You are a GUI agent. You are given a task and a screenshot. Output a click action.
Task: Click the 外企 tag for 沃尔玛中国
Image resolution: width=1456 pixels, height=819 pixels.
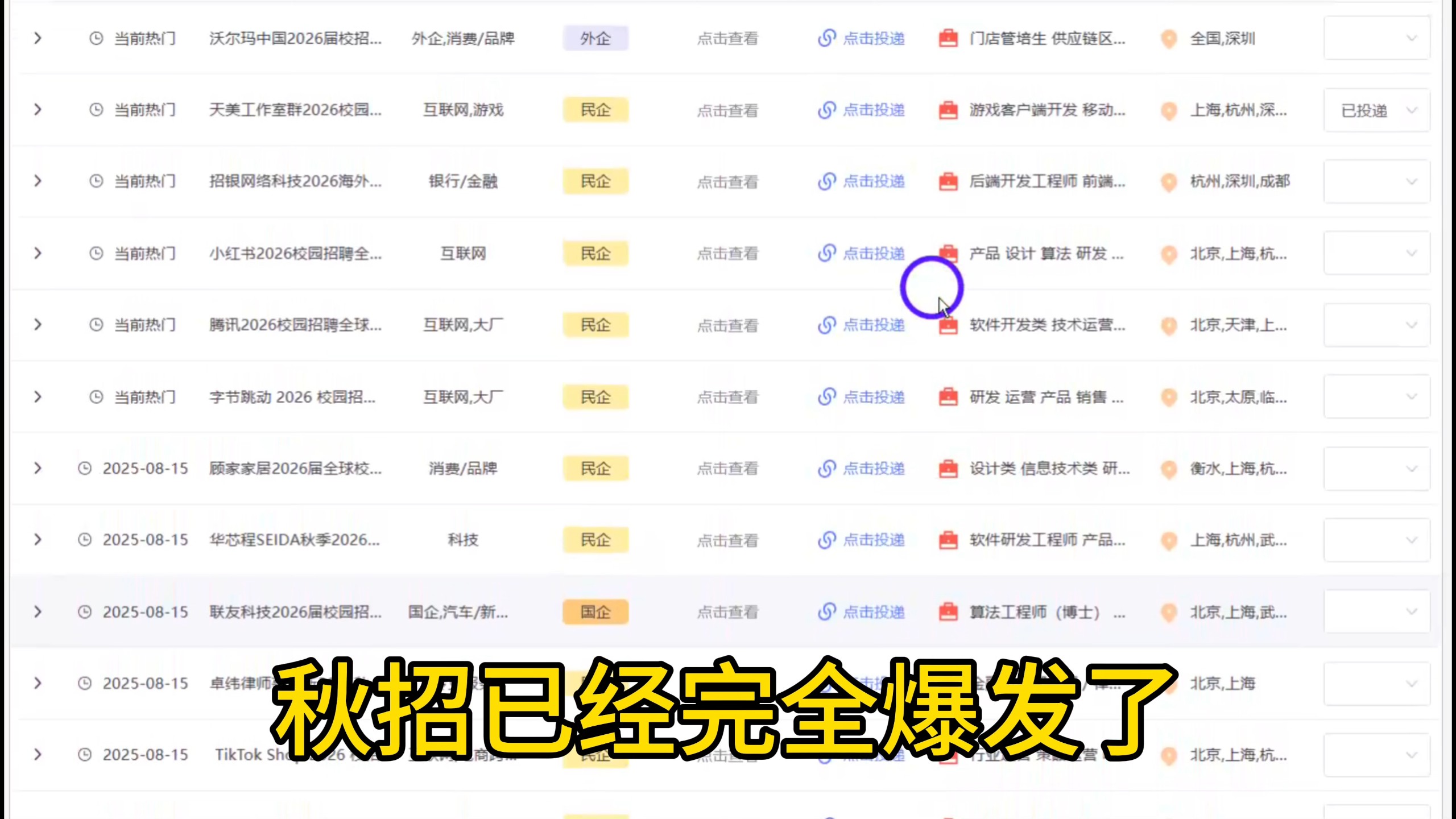[x=595, y=38]
